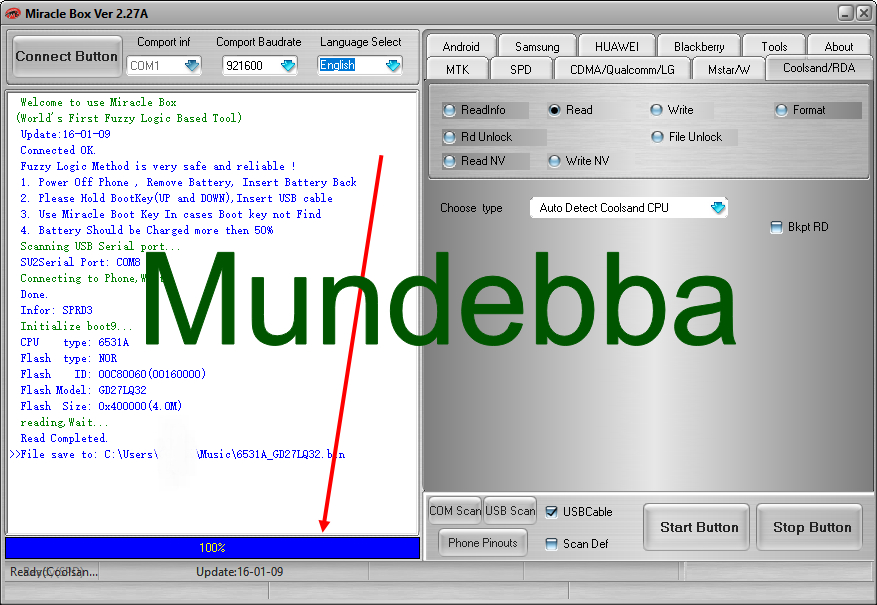Open the Blackberry tab
This screenshot has width=877, height=605.
coord(699,46)
